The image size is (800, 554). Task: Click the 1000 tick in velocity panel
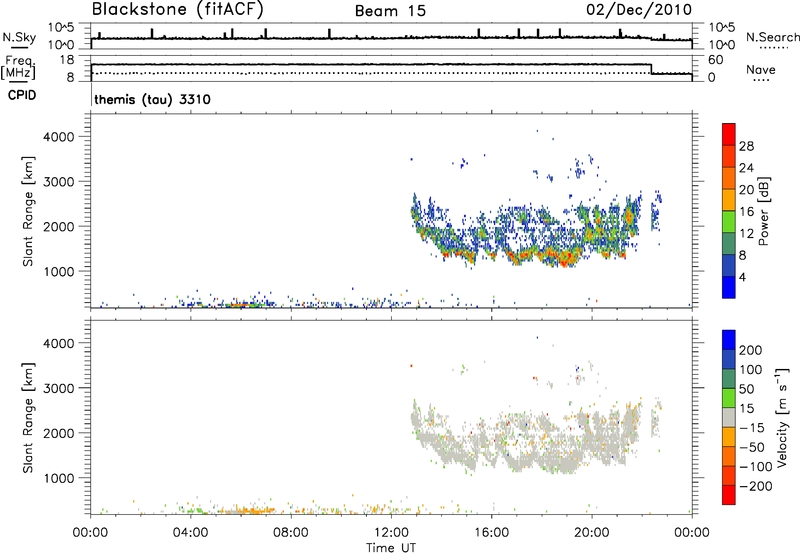(59, 478)
